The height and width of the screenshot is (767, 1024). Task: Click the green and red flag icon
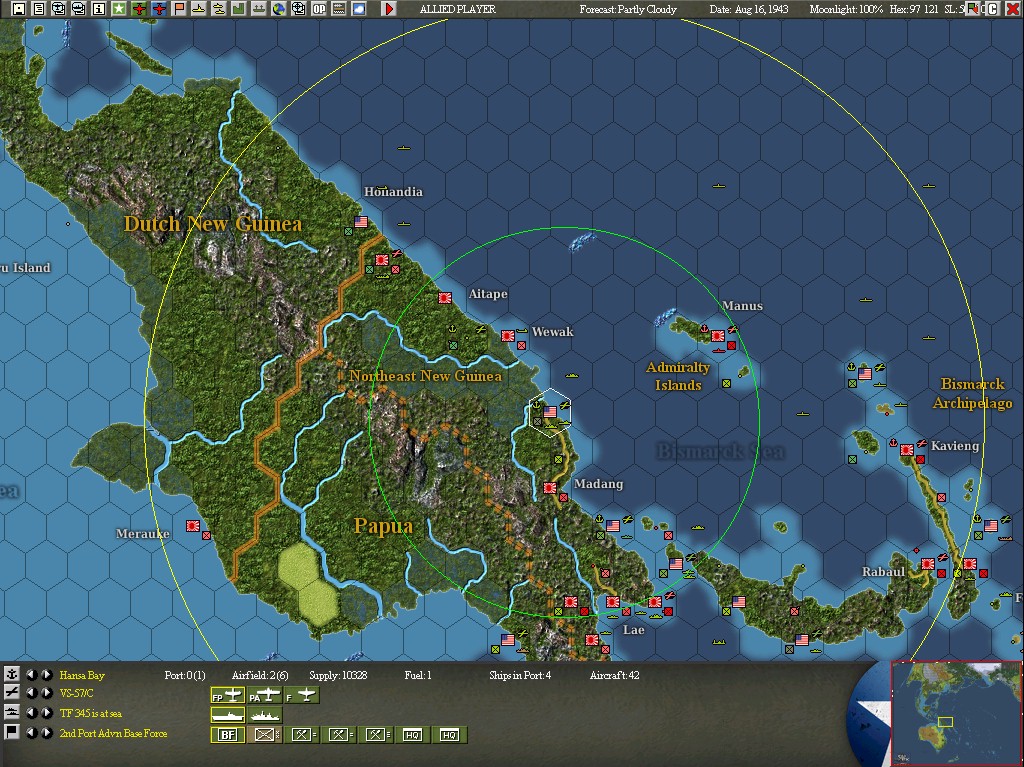[974, 8]
